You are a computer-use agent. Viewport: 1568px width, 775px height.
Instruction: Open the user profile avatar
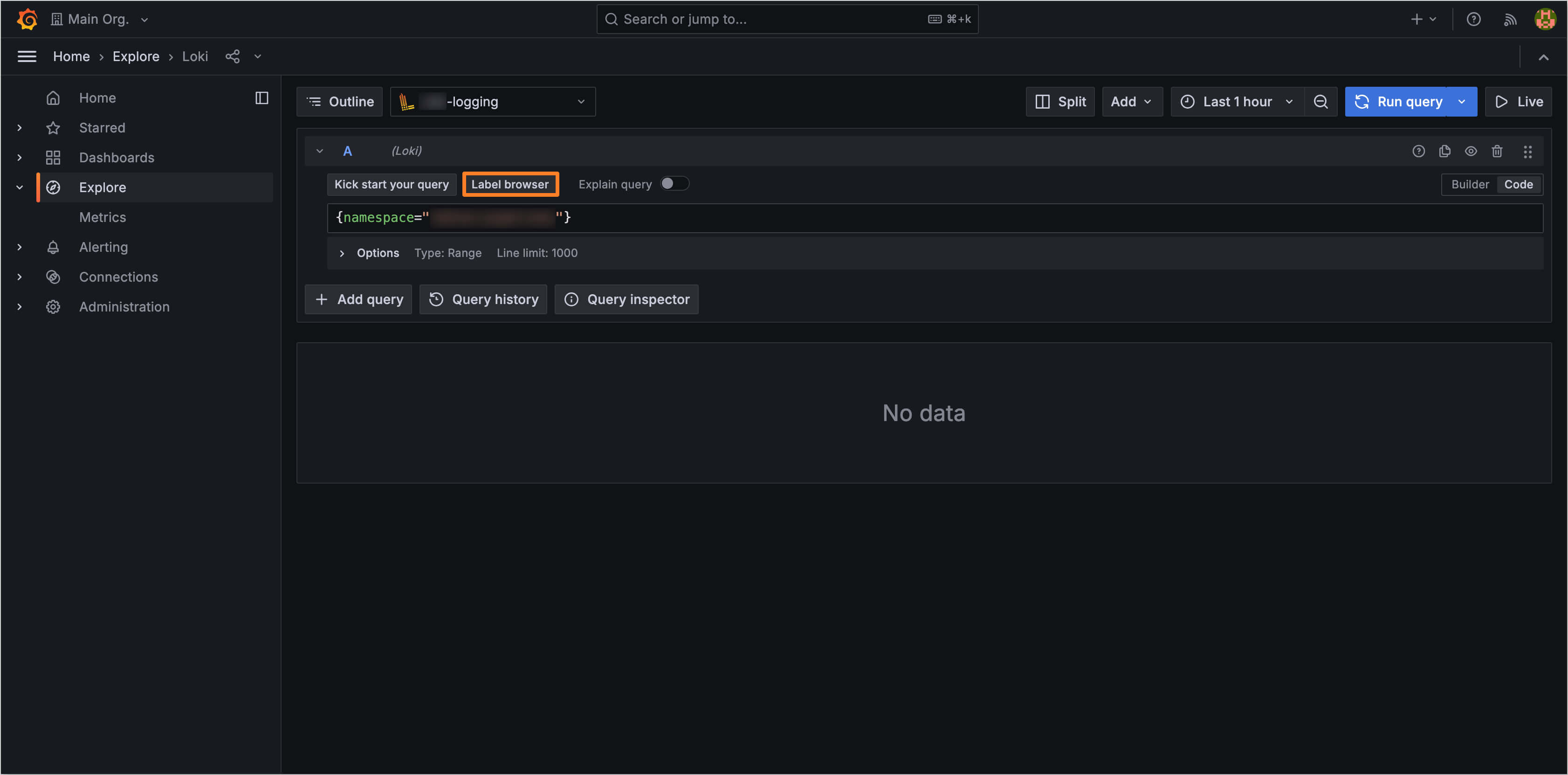[1545, 19]
